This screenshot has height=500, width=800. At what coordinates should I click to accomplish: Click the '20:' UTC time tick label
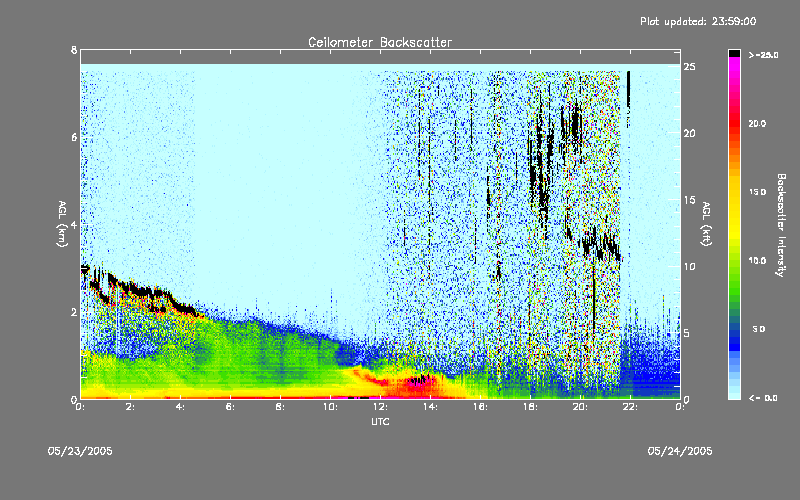click(x=580, y=407)
